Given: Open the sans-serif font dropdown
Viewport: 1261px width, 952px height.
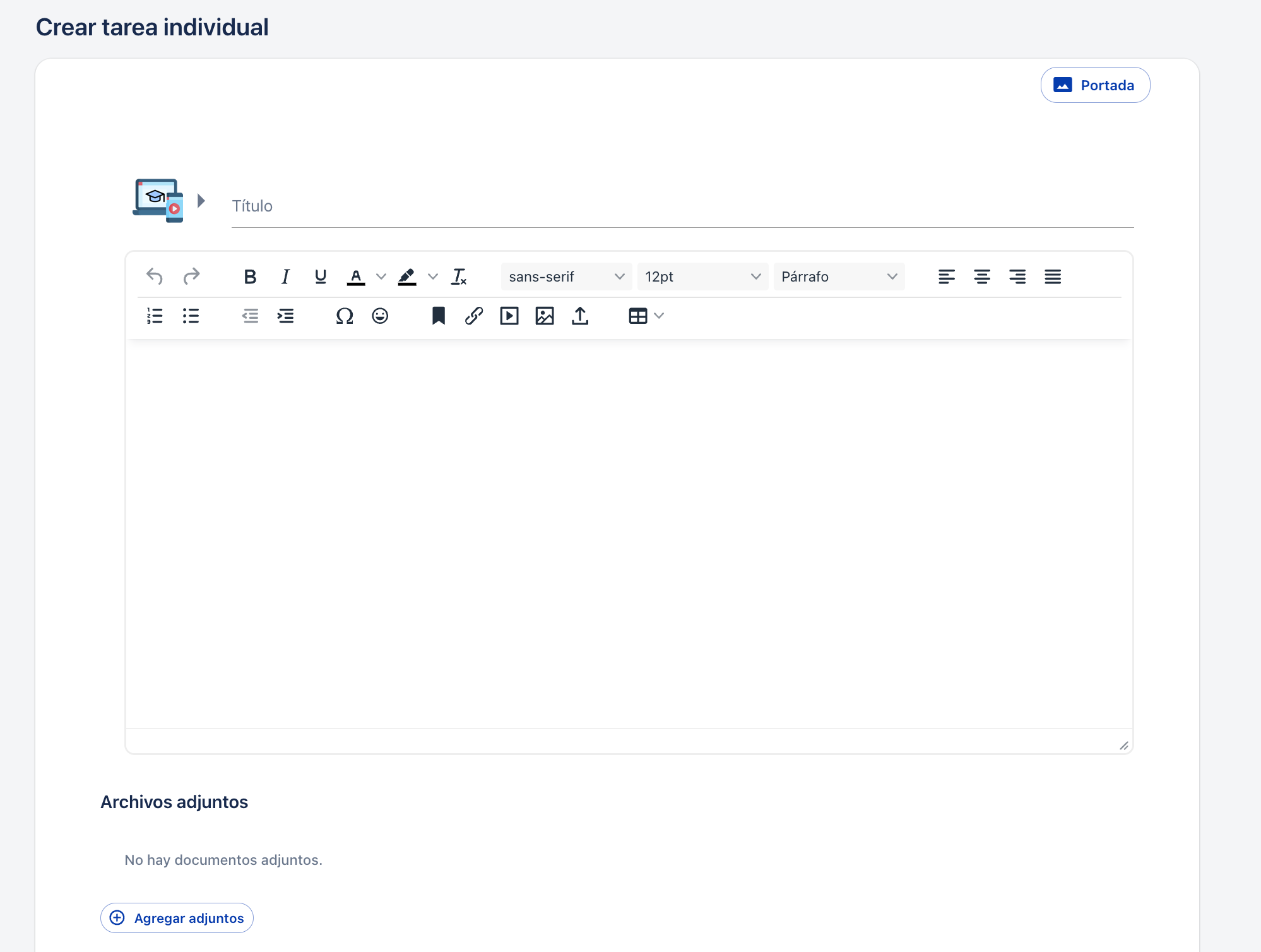Looking at the screenshot, I should tap(566, 277).
